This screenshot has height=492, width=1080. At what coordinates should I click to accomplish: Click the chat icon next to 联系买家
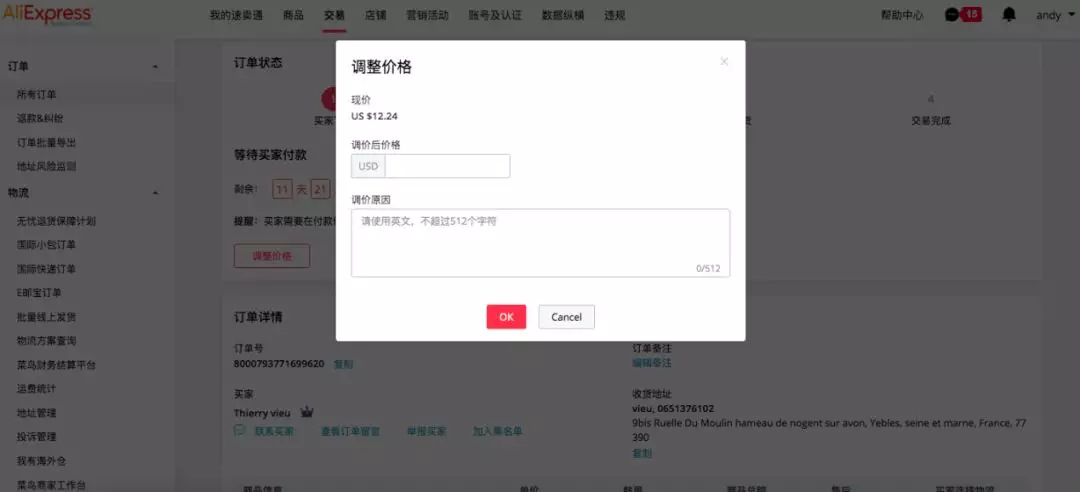240,431
